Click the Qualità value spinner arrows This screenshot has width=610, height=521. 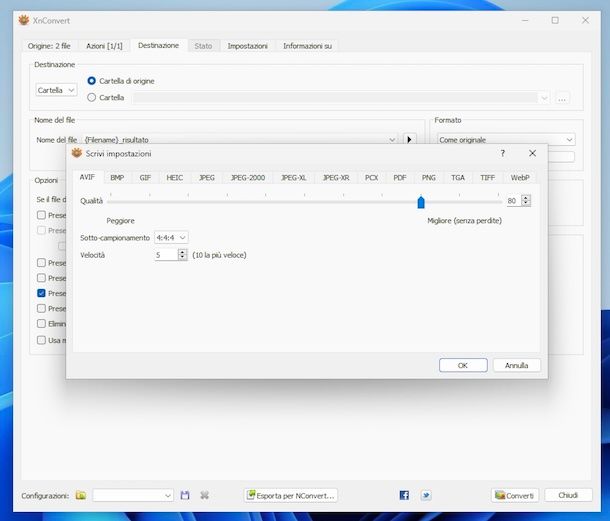tap(526, 200)
